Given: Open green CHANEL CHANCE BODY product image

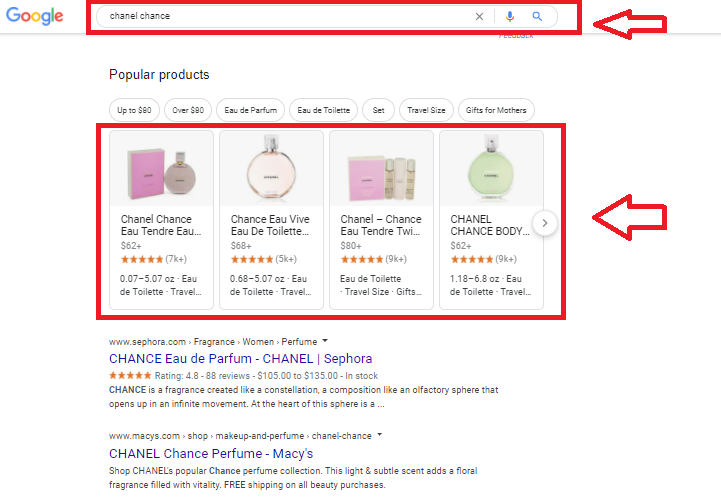Looking at the screenshot, I should point(490,169).
